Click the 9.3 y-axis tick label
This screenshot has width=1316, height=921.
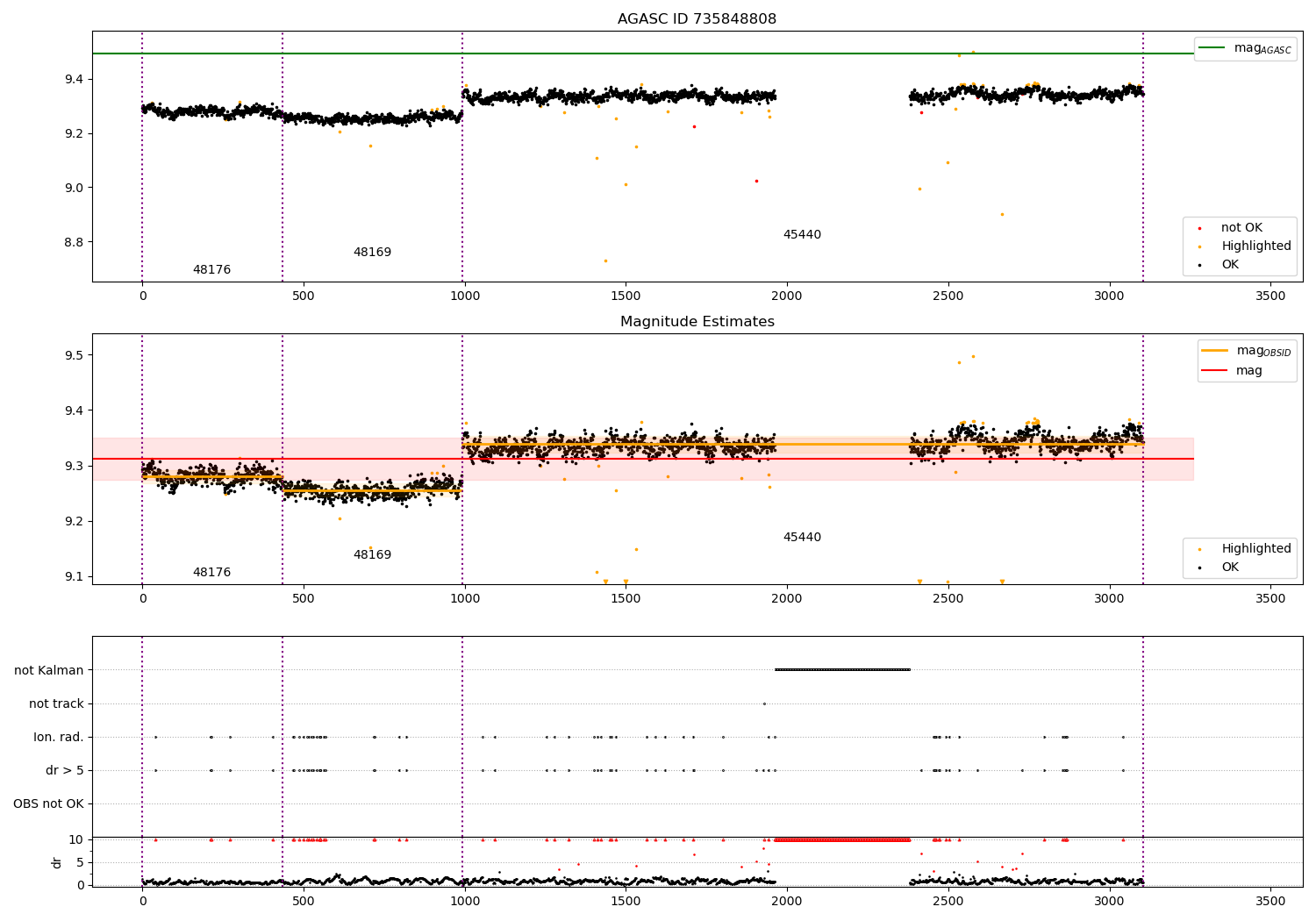coord(73,466)
